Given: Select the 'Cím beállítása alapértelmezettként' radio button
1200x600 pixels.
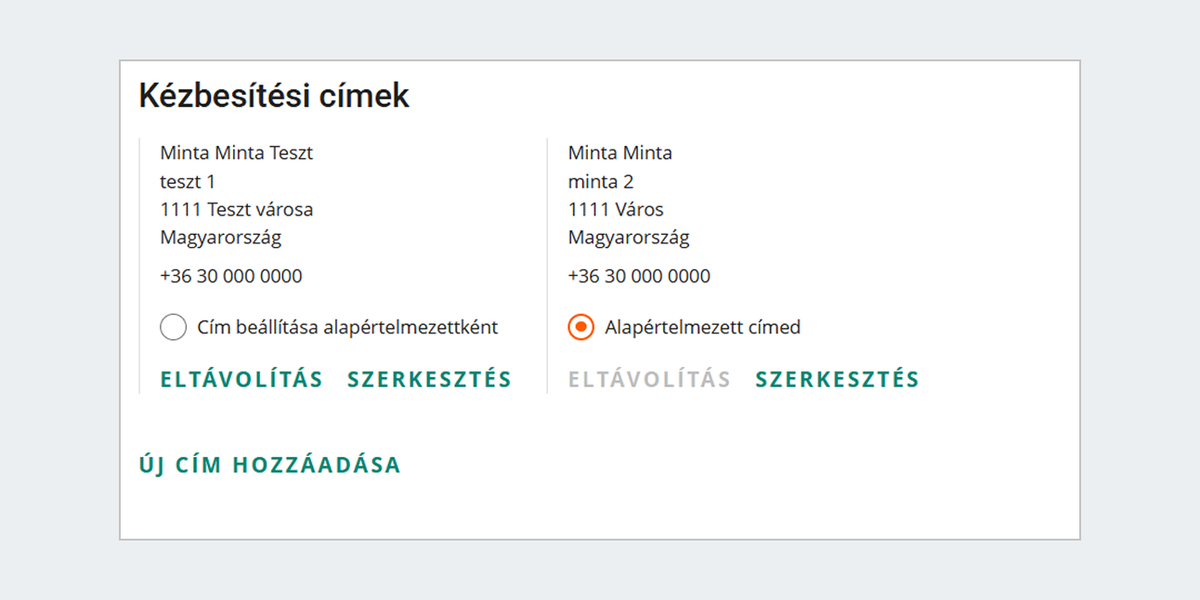Looking at the screenshot, I should click(x=173, y=326).
